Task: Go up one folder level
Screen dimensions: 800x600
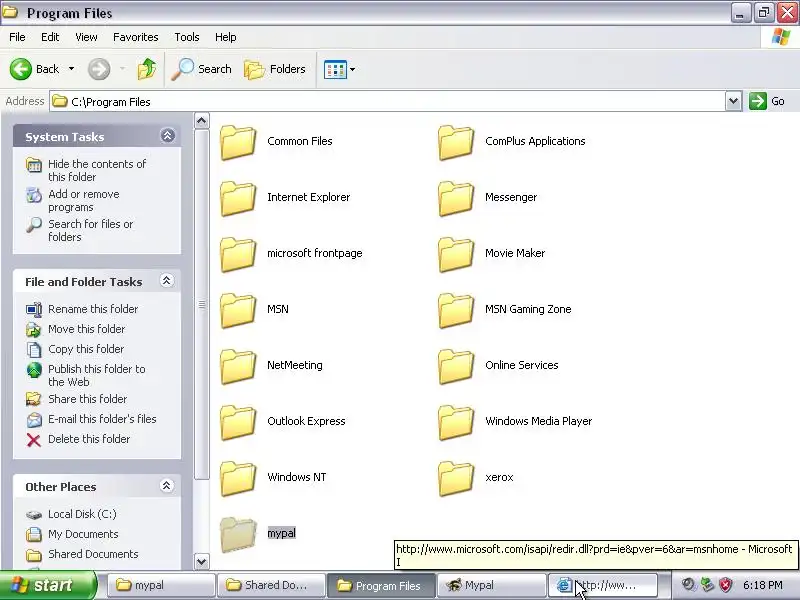Action: 147,69
